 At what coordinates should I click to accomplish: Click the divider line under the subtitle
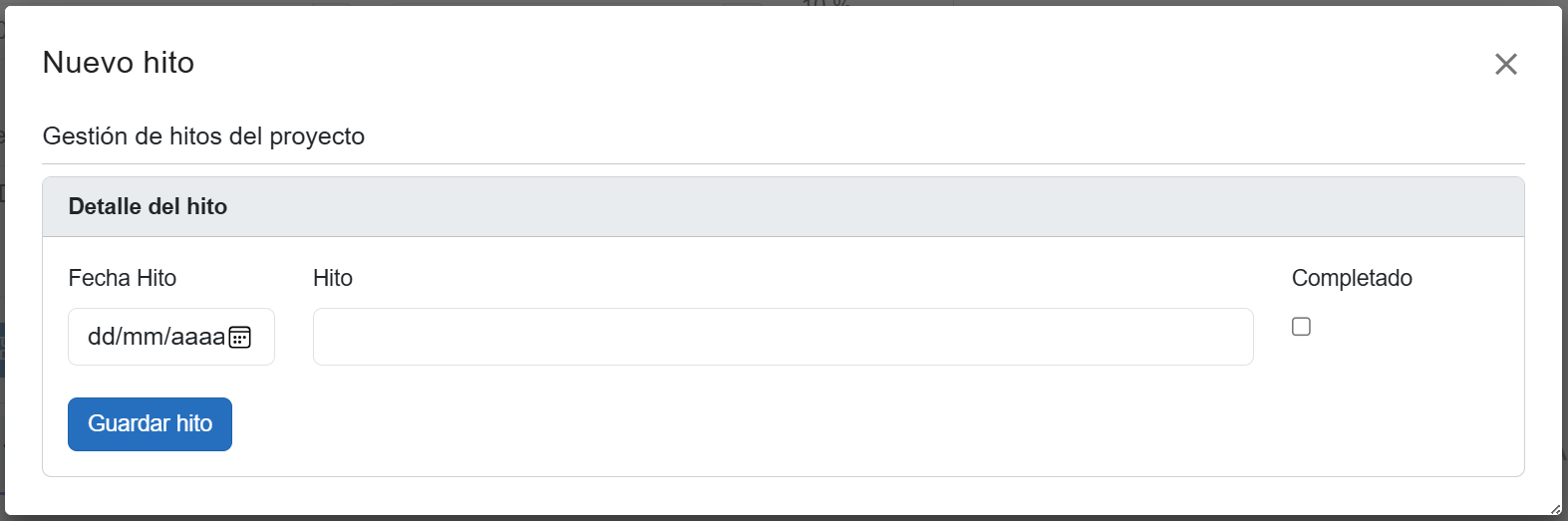click(x=783, y=163)
